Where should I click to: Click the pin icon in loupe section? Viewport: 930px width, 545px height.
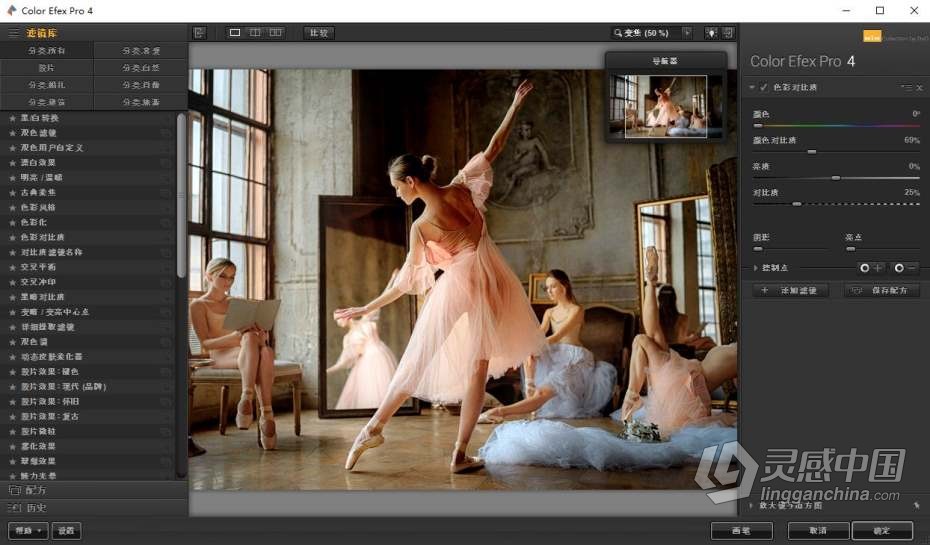point(917,506)
